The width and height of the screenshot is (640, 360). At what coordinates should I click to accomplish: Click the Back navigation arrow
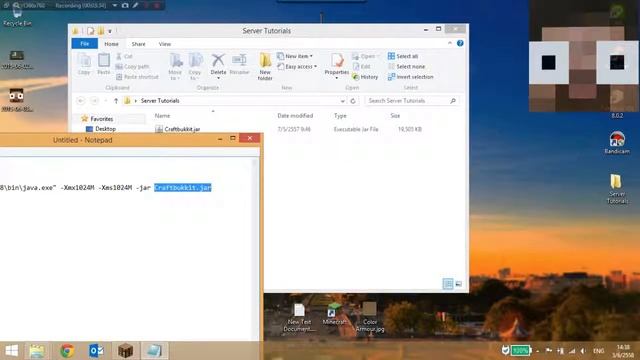81,101
